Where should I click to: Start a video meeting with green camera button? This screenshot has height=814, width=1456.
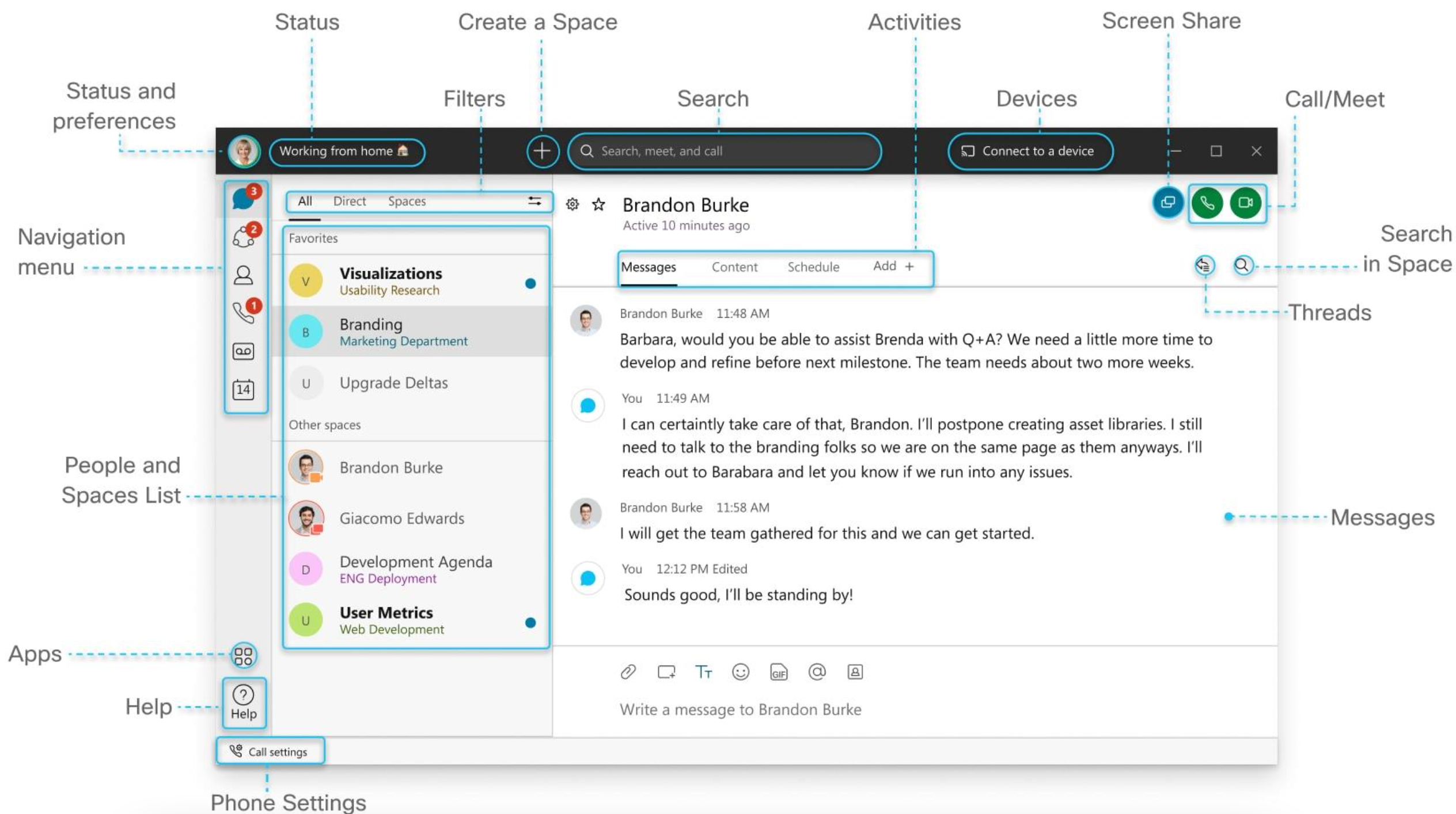[1245, 203]
